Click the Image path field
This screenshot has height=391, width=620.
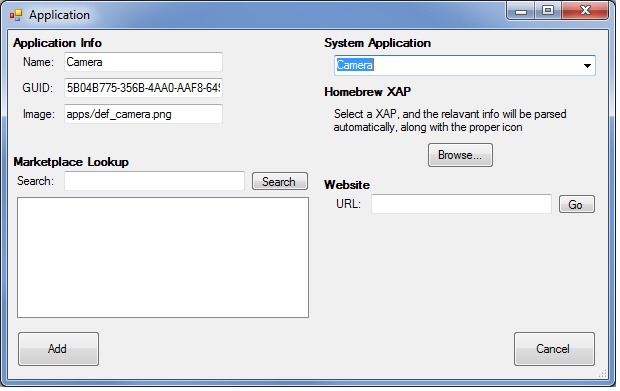(x=143, y=114)
